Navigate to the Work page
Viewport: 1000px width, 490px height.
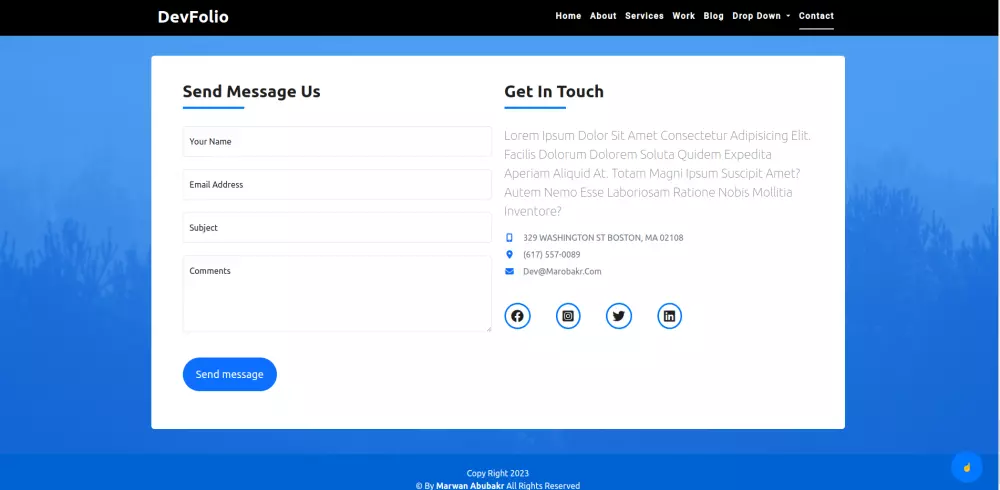coord(684,16)
